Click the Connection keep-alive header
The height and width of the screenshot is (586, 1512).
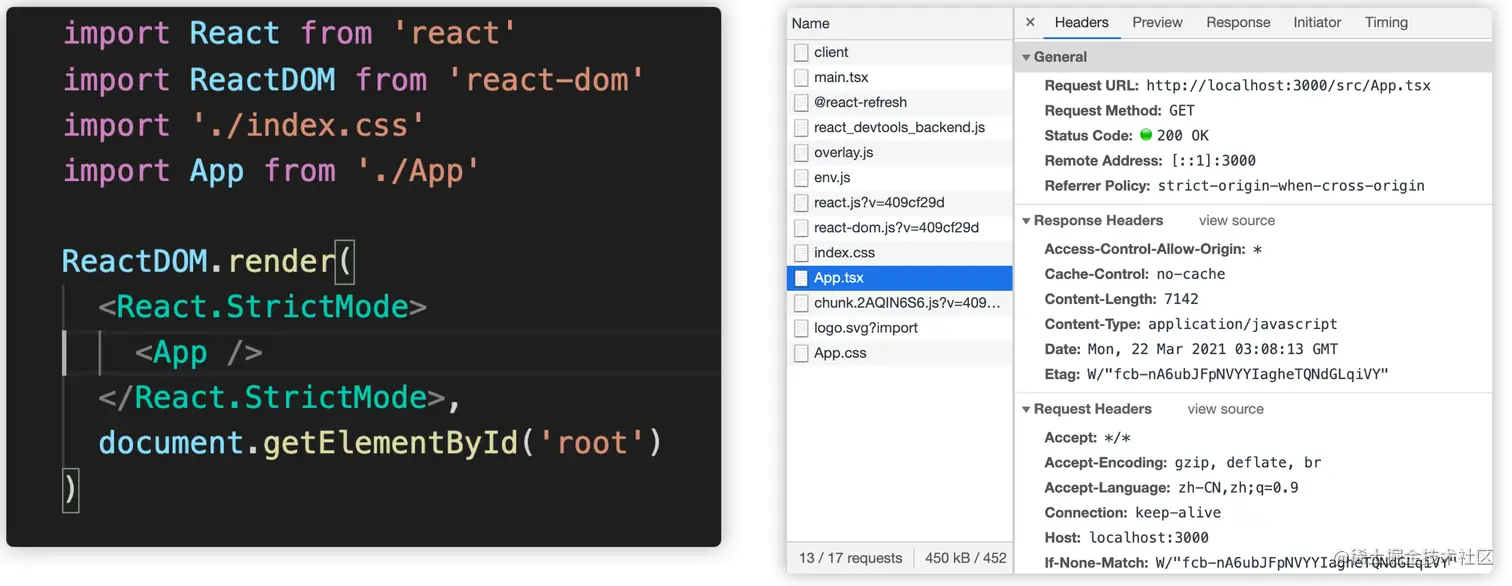coord(1133,513)
